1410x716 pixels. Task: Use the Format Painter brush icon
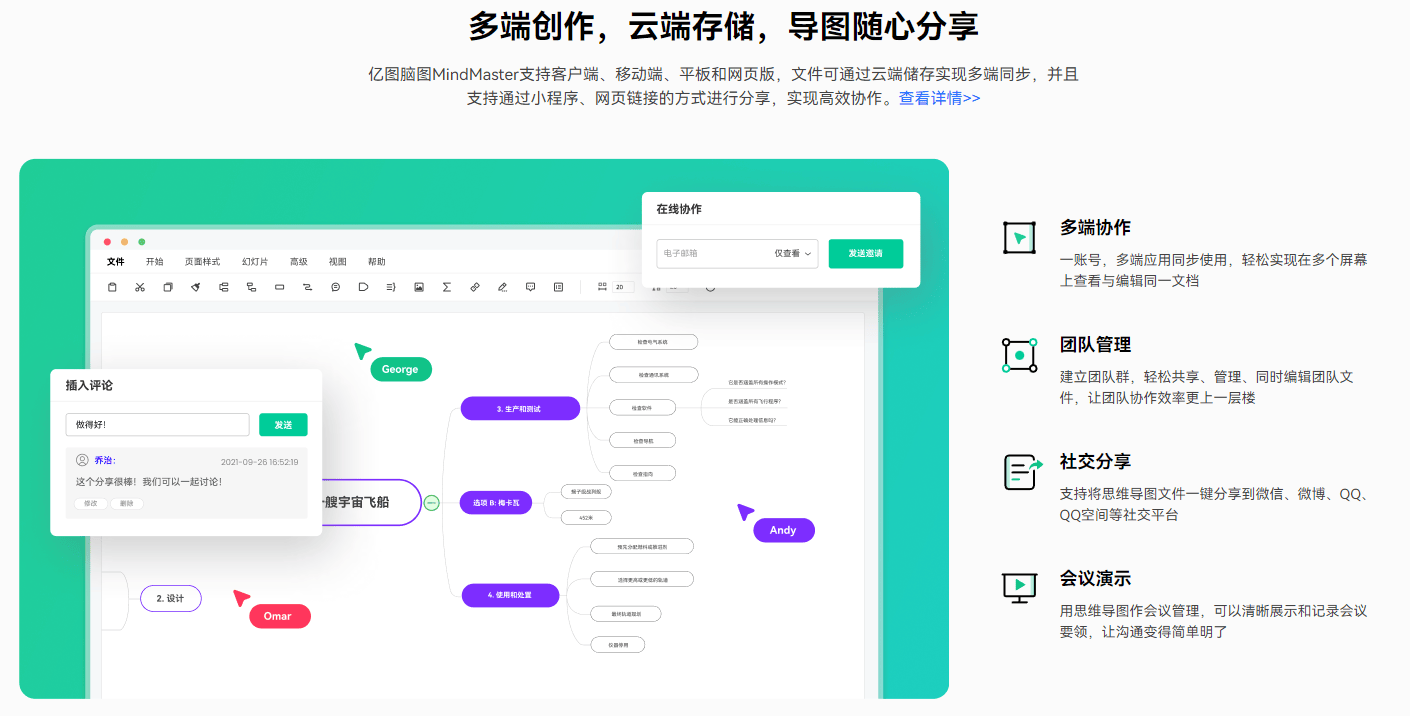[x=194, y=287]
